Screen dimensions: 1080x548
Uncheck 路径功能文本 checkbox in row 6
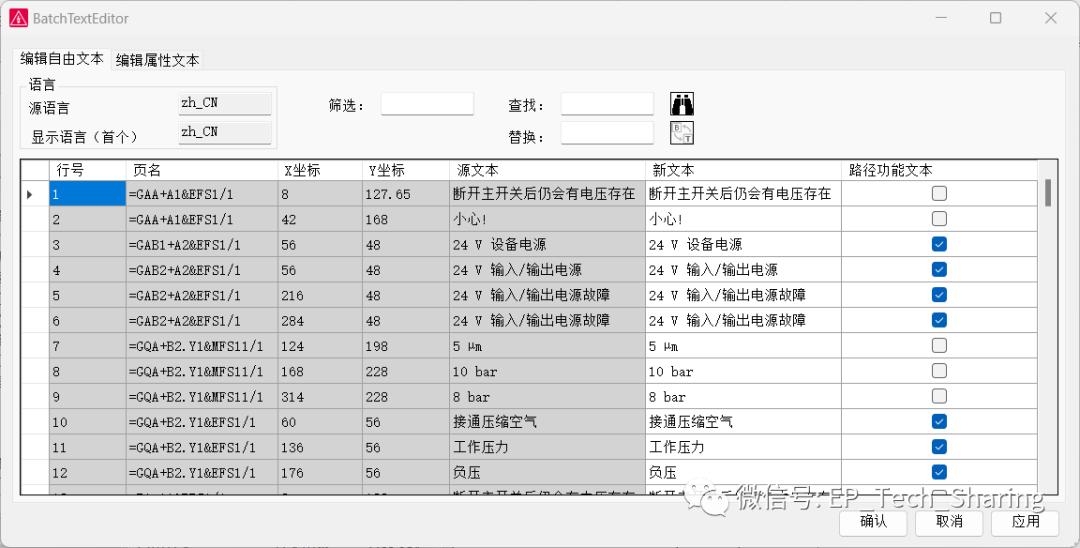(939, 320)
